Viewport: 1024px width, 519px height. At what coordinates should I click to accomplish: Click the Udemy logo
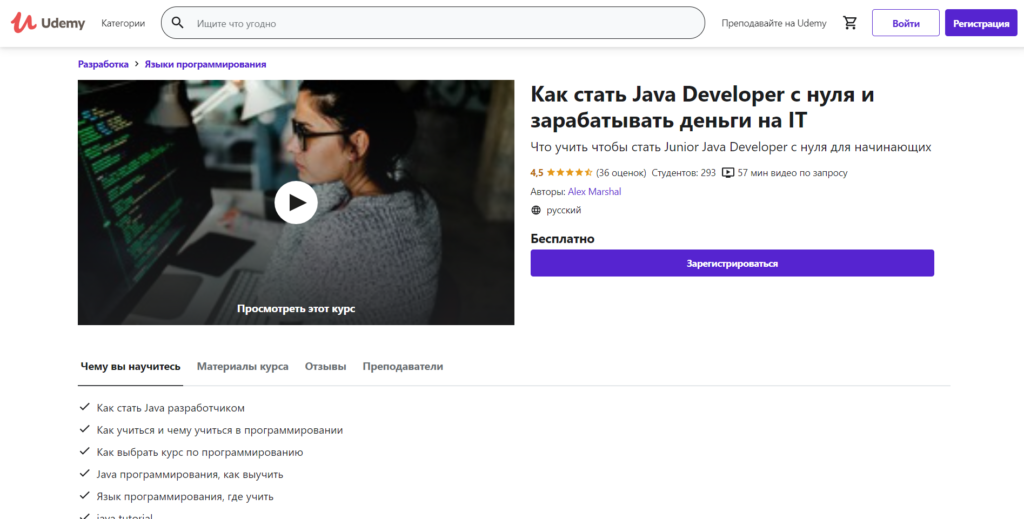click(x=48, y=23)
